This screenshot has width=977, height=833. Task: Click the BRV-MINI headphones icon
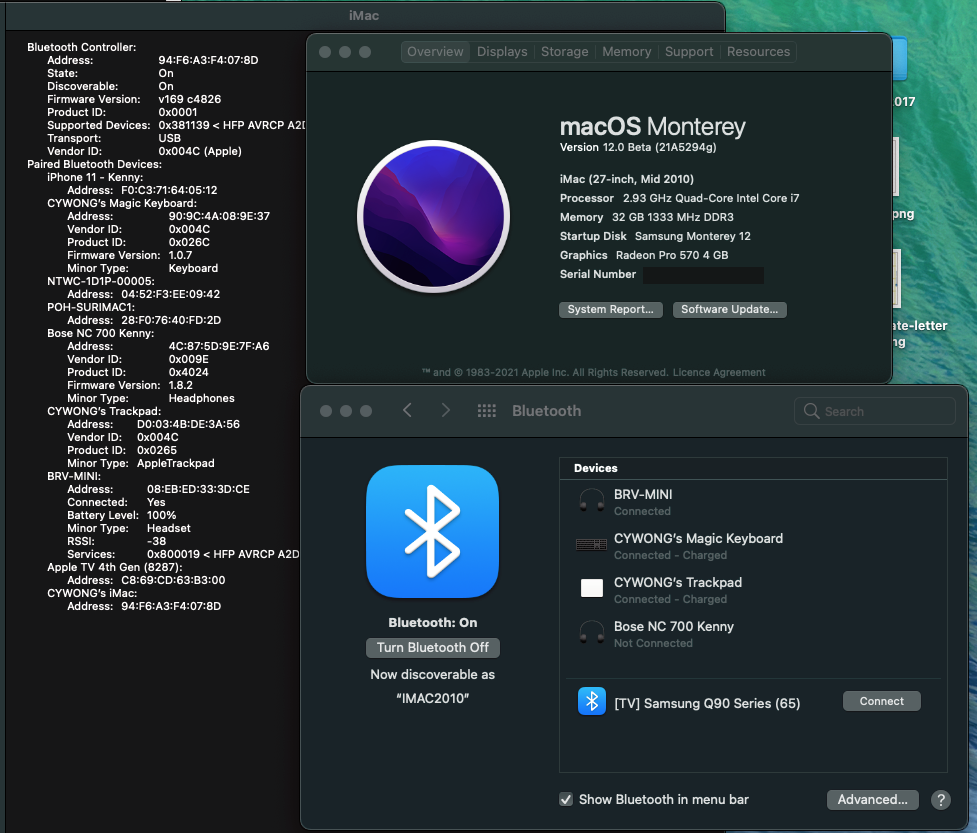click(x=591, y=500)
